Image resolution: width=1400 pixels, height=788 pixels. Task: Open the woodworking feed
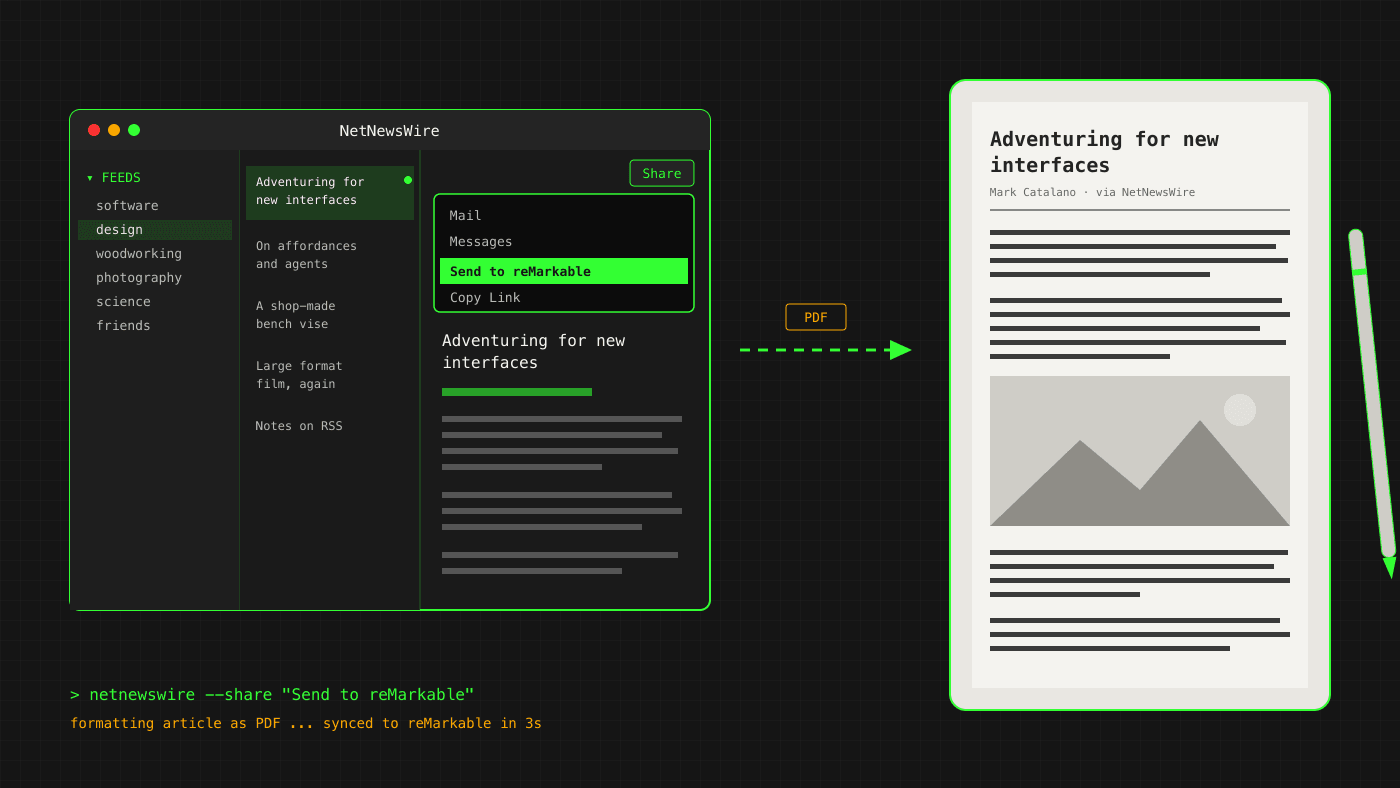(x=155, y=253)
